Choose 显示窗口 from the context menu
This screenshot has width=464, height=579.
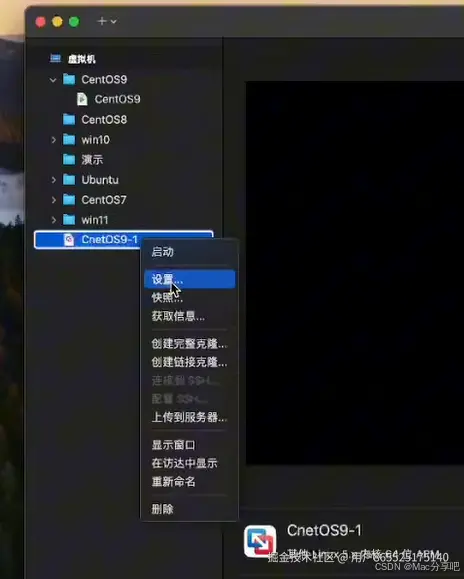189,445
